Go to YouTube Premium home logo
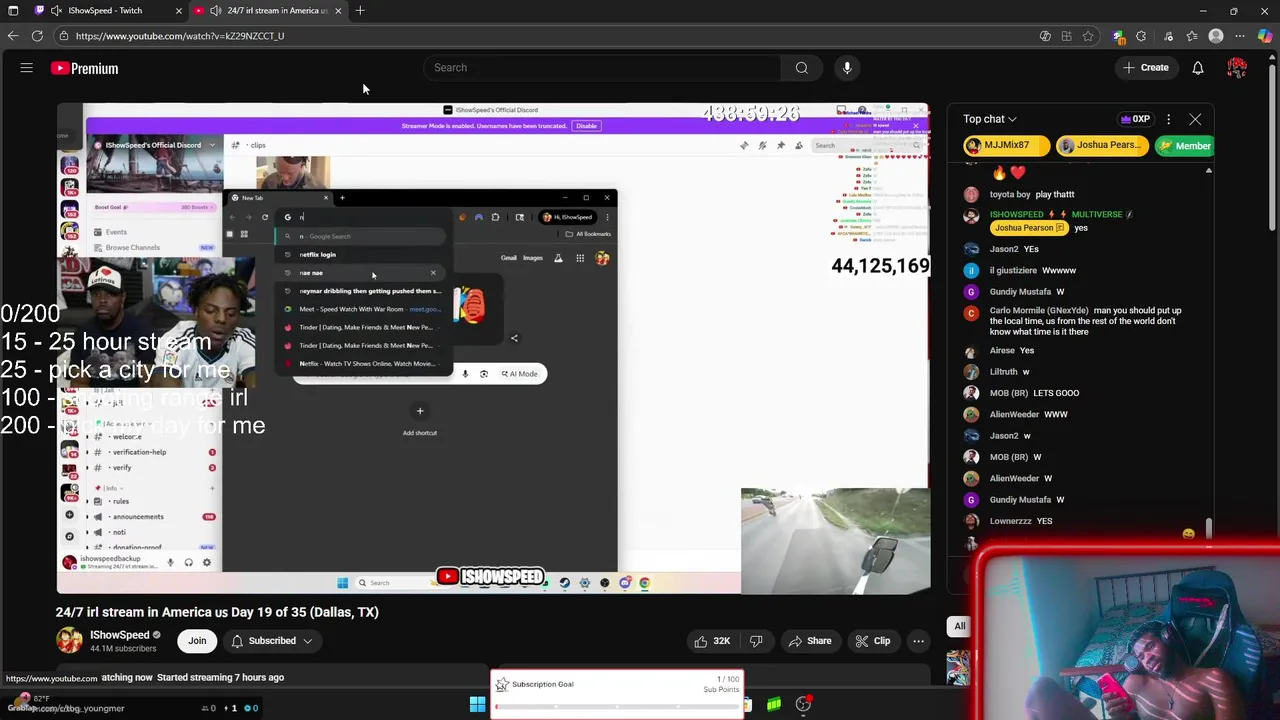The image size is (1280, 720). 85,68
